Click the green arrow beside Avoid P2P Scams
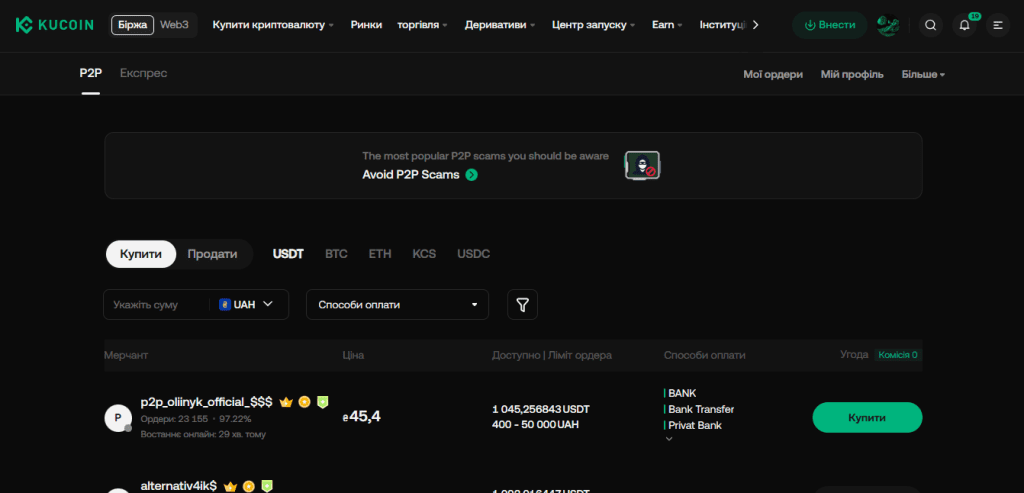Screen dimensions: 1024x493 click(x=472, y=175)
